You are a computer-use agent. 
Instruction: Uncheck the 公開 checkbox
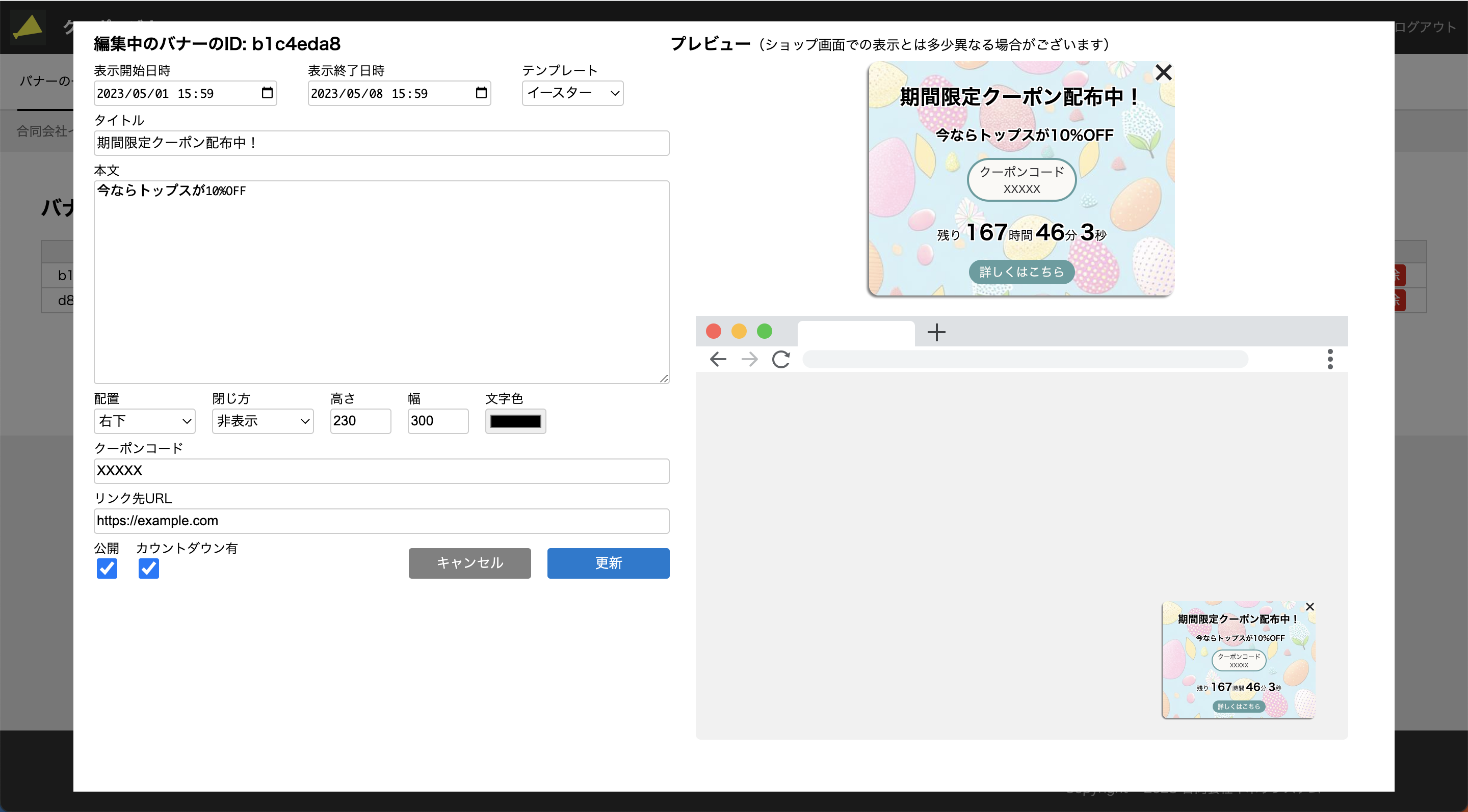click(107, 569)
